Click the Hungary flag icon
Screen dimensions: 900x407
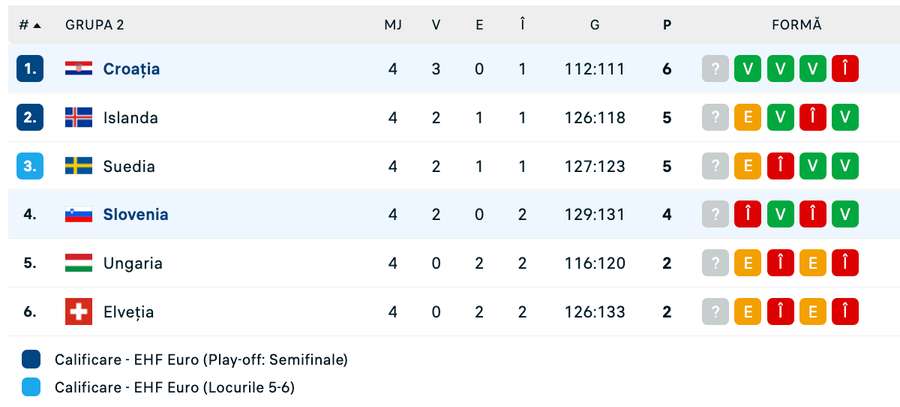click(79, 263)
